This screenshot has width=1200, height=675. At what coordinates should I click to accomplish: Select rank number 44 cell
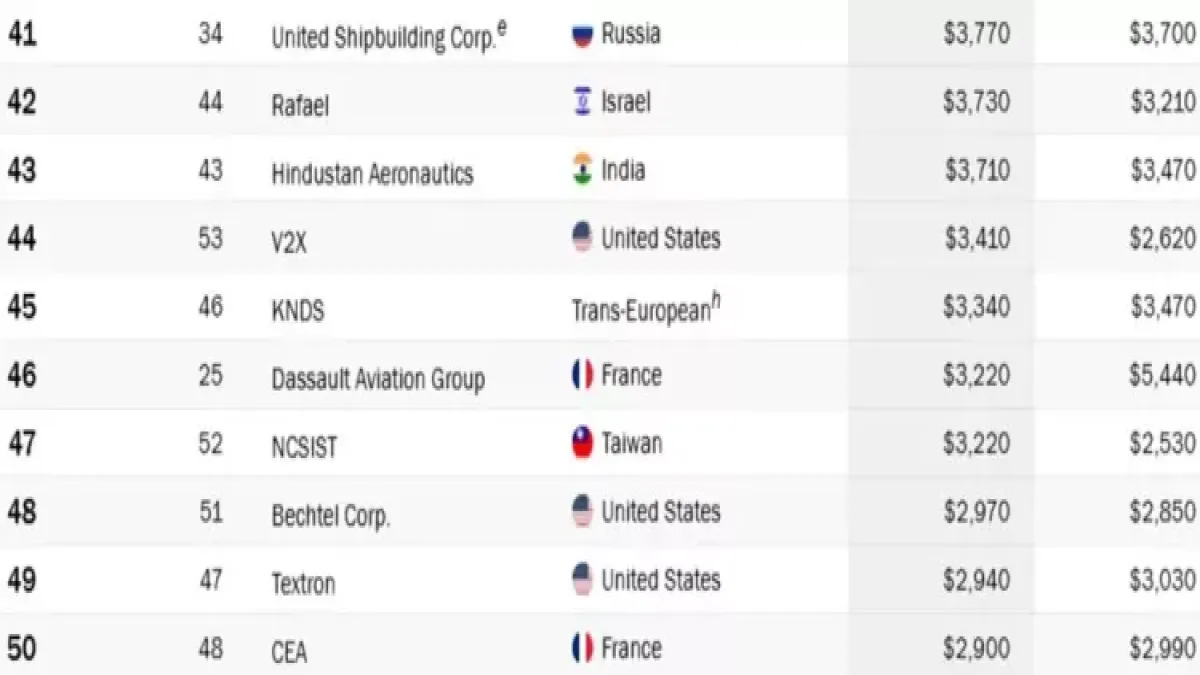pyautogui.click(x=22, y=239)
